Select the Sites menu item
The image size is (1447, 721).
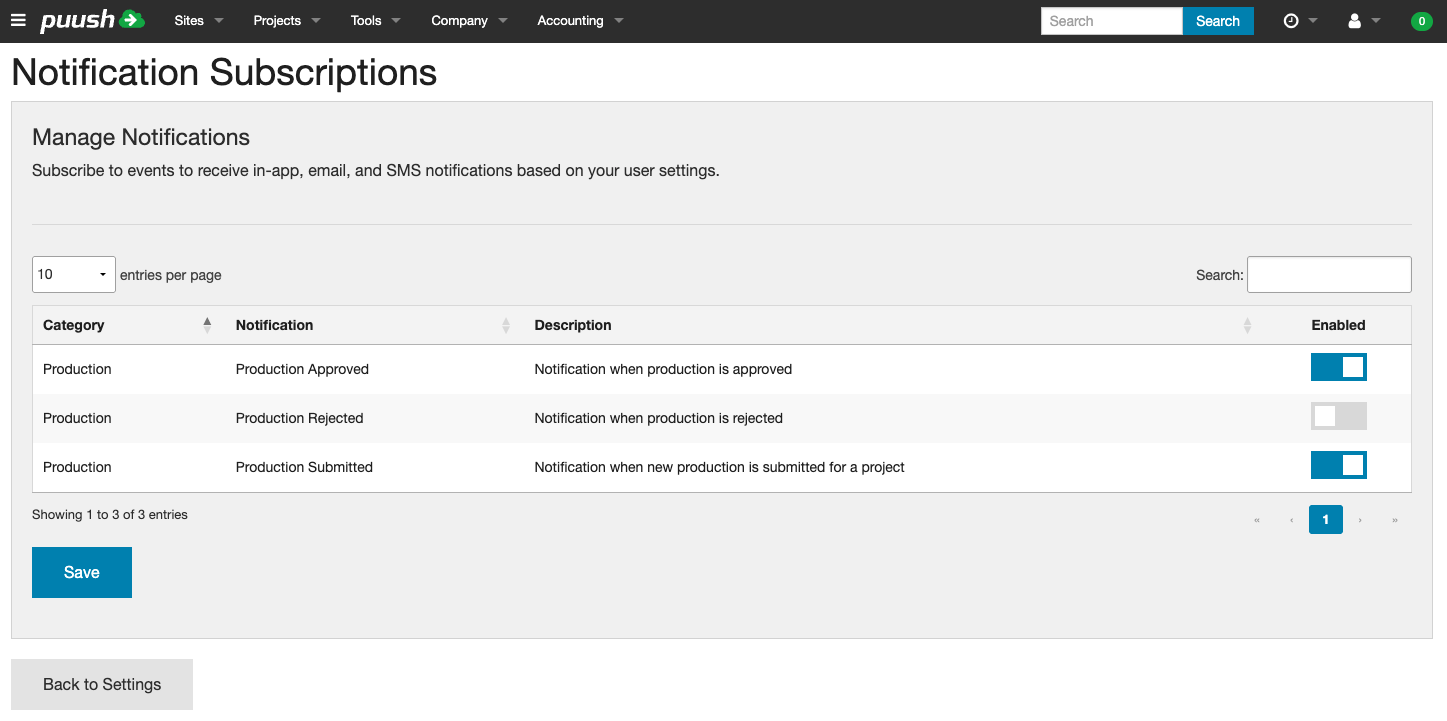(x=189, y=20)
